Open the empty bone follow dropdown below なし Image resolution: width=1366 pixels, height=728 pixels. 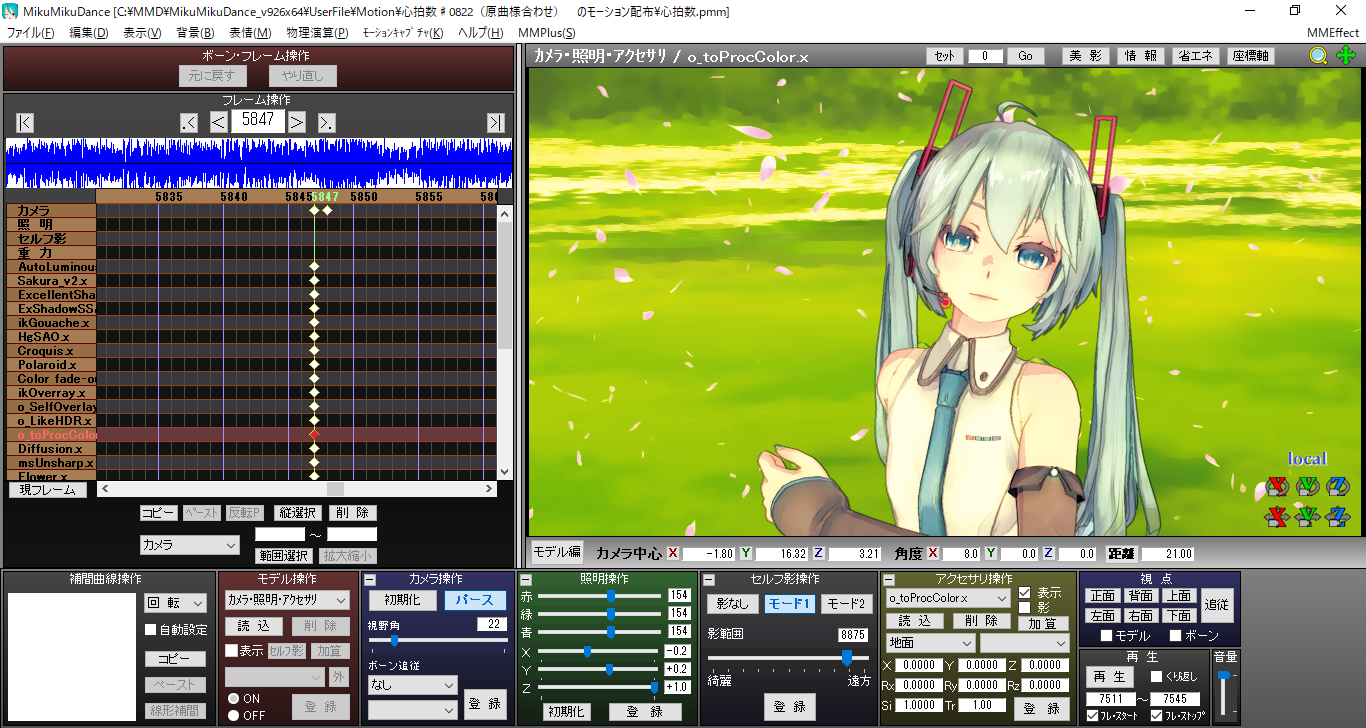point(412,709)
